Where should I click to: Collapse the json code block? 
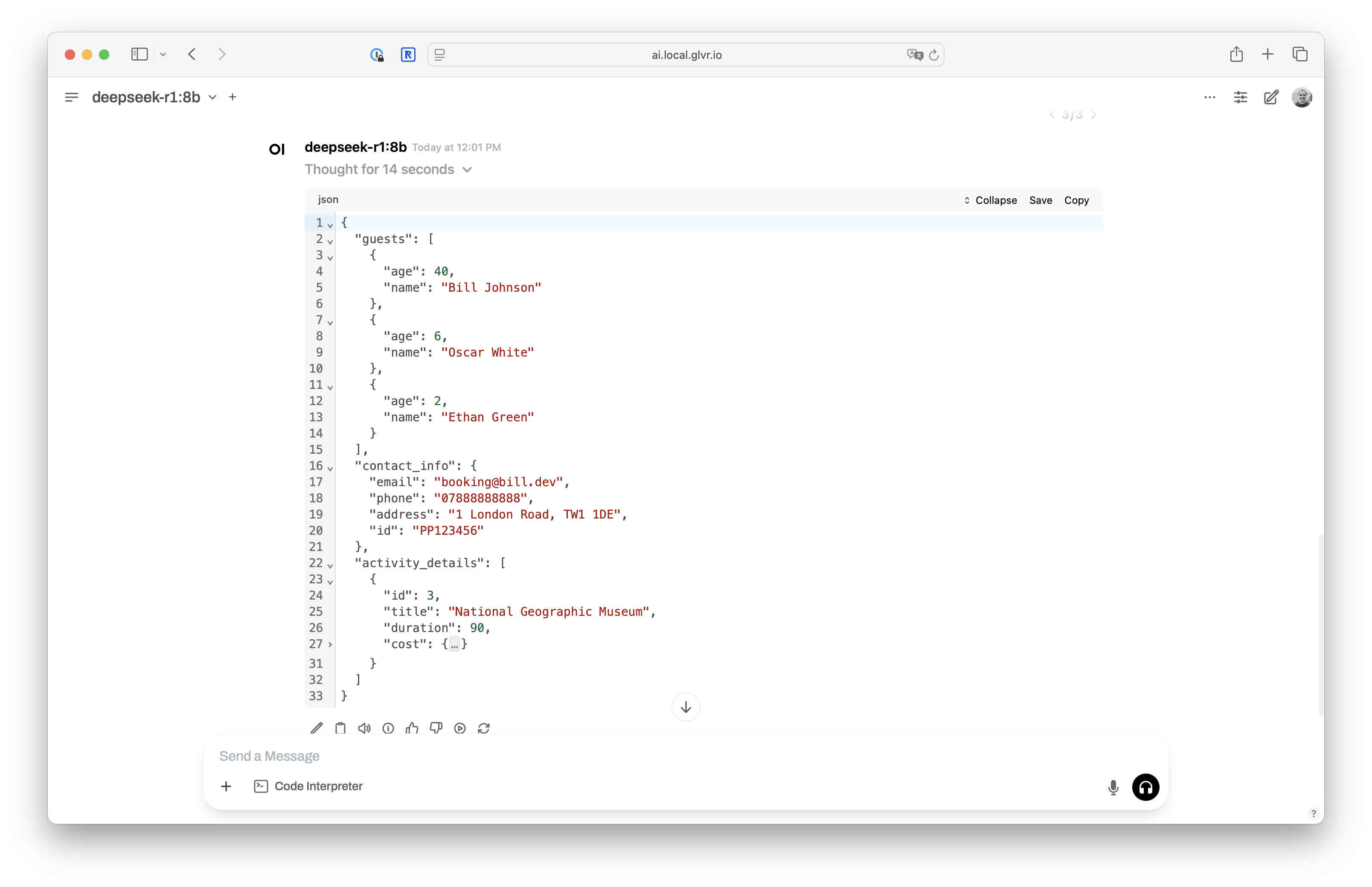tap(991, 200)
